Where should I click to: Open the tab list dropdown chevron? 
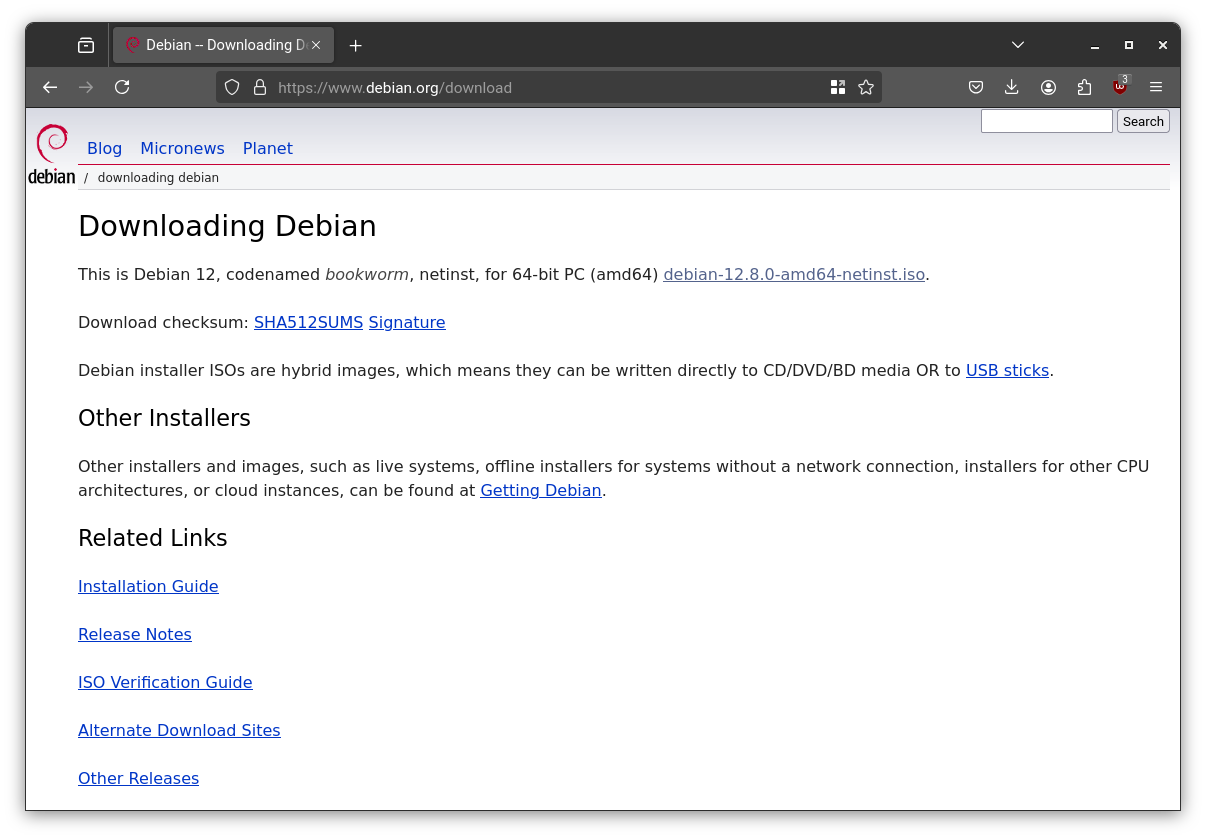tap(1017, 45)
